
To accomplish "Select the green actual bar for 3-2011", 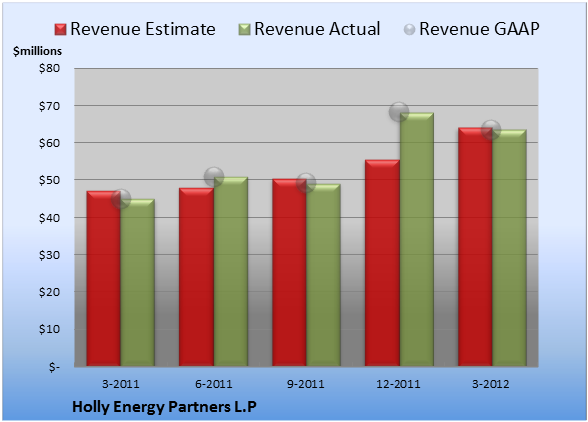I will click(x=138, y=283).
